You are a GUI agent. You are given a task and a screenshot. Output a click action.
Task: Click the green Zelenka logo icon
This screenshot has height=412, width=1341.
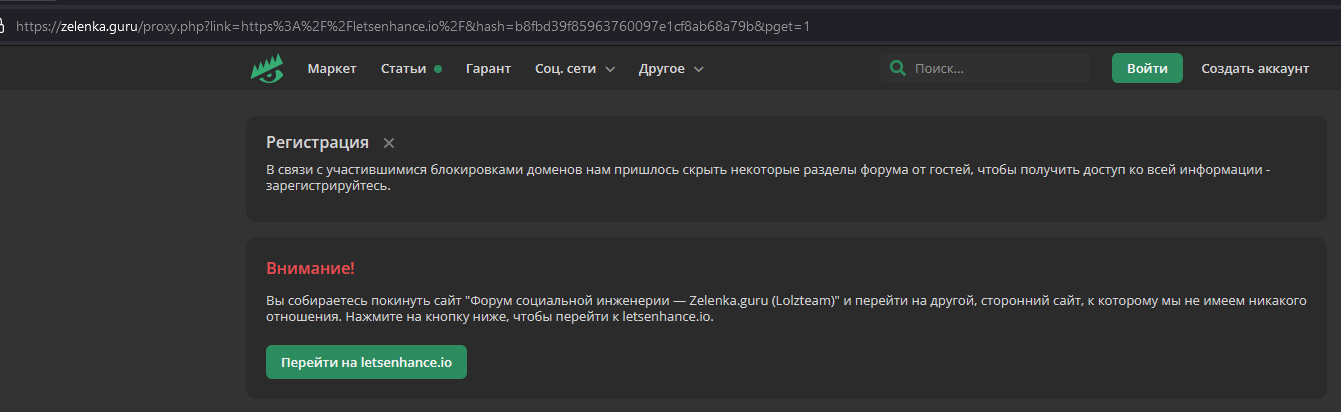pyautogui.click(x=267, y=68)
